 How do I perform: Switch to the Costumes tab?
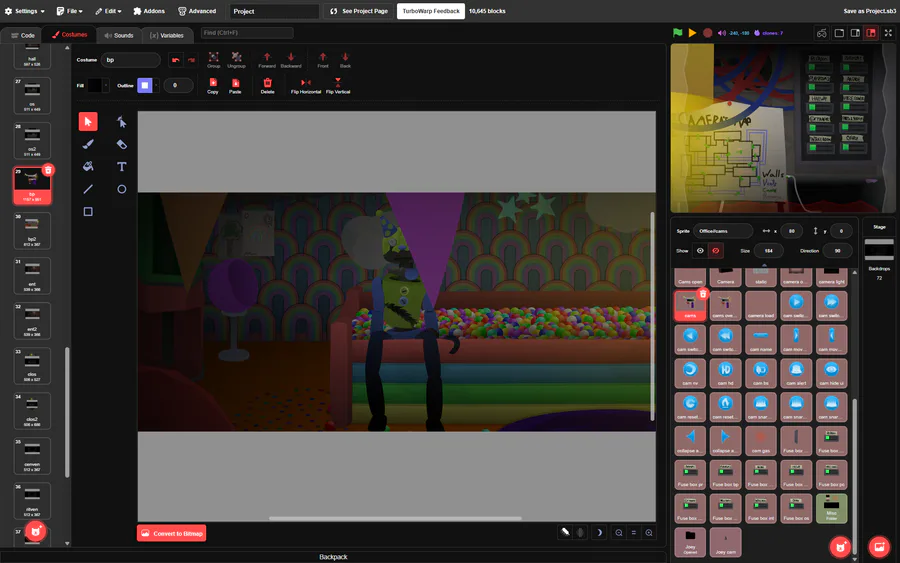[x=69, y=35]
